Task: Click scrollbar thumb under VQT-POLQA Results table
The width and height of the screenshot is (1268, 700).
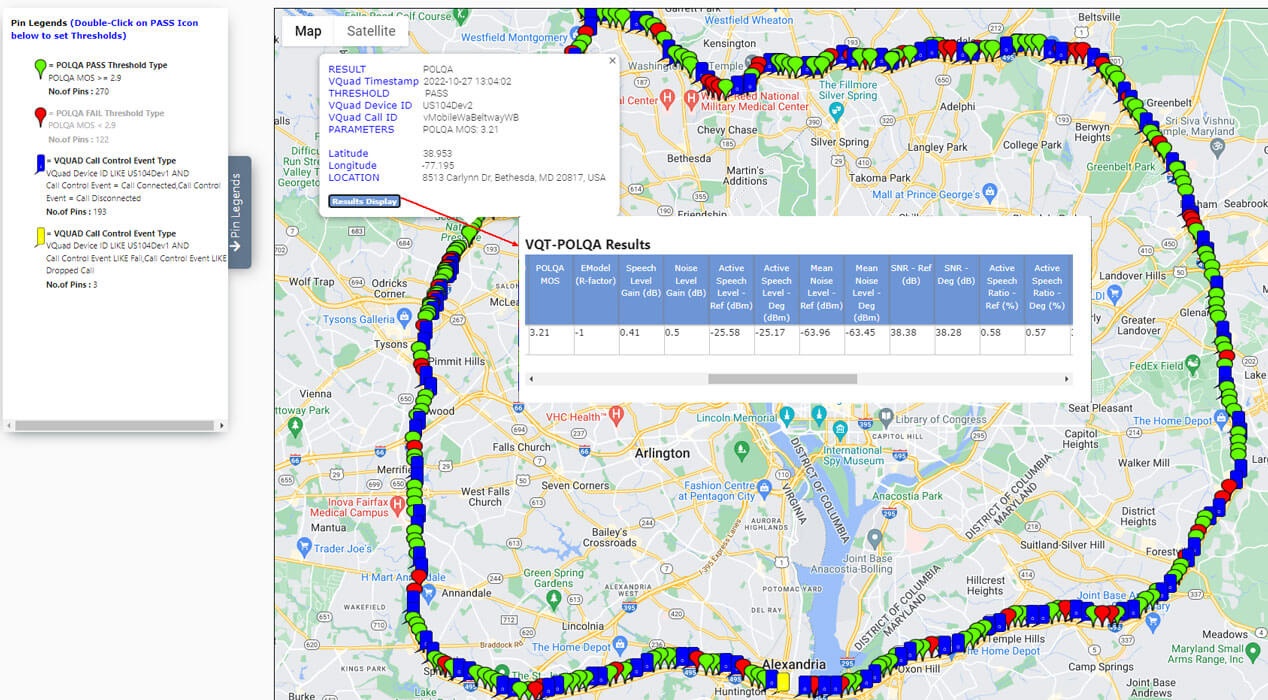Action: coord(783,379)
